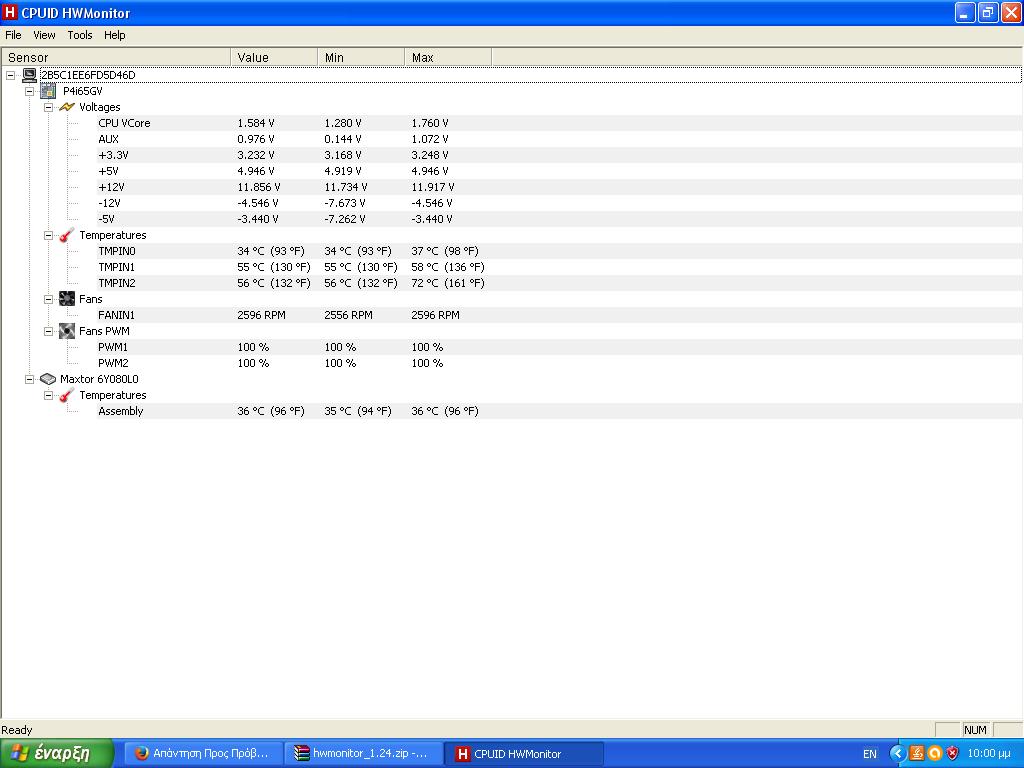Click the 35 °C (94 °F) Assembly minimum

358,411
